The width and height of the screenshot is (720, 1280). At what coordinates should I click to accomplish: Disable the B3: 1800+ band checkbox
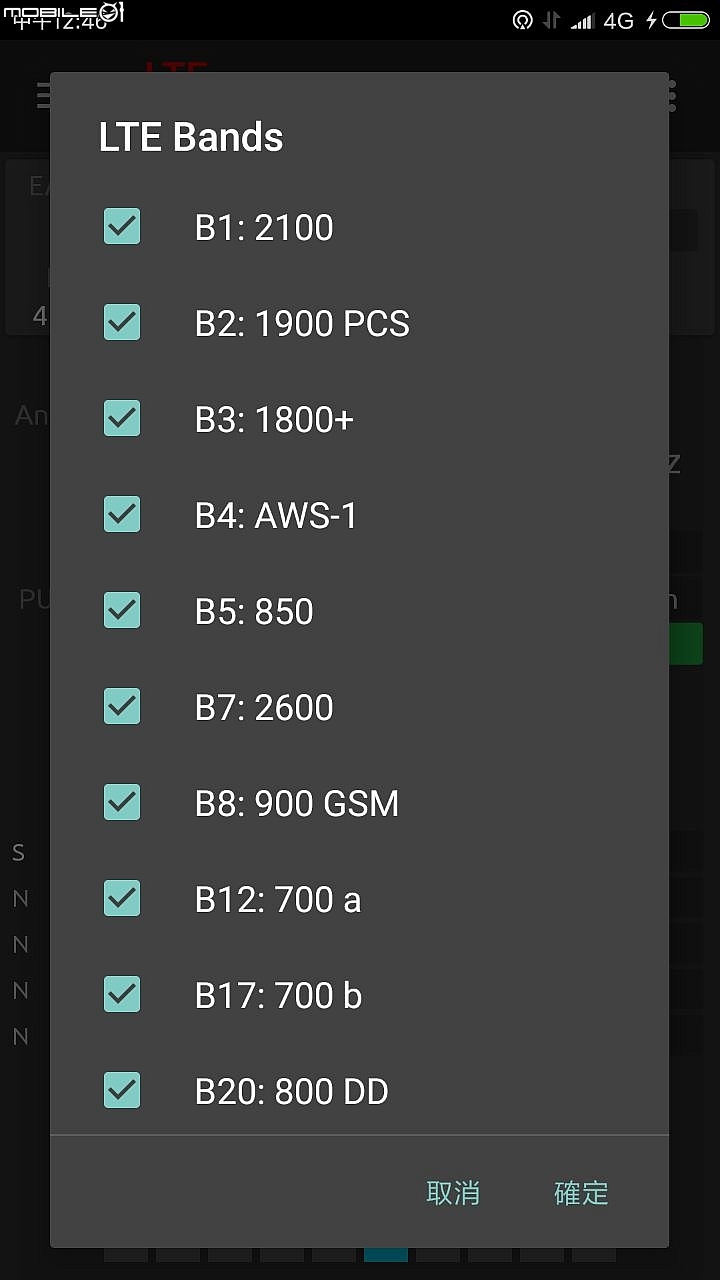tap(122, 419)
